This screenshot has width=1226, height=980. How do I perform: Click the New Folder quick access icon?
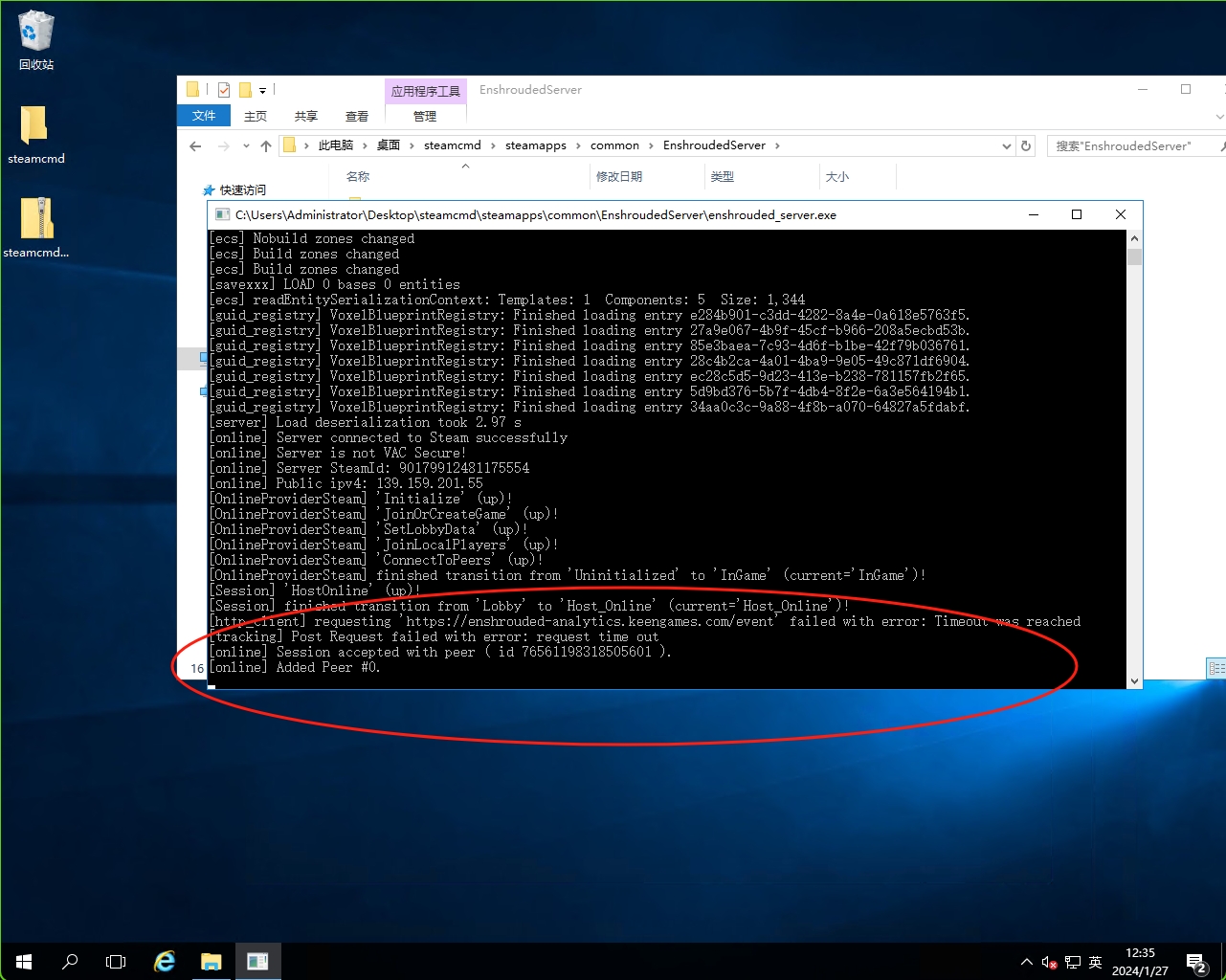pyautogui.click(x=245, y=90)
